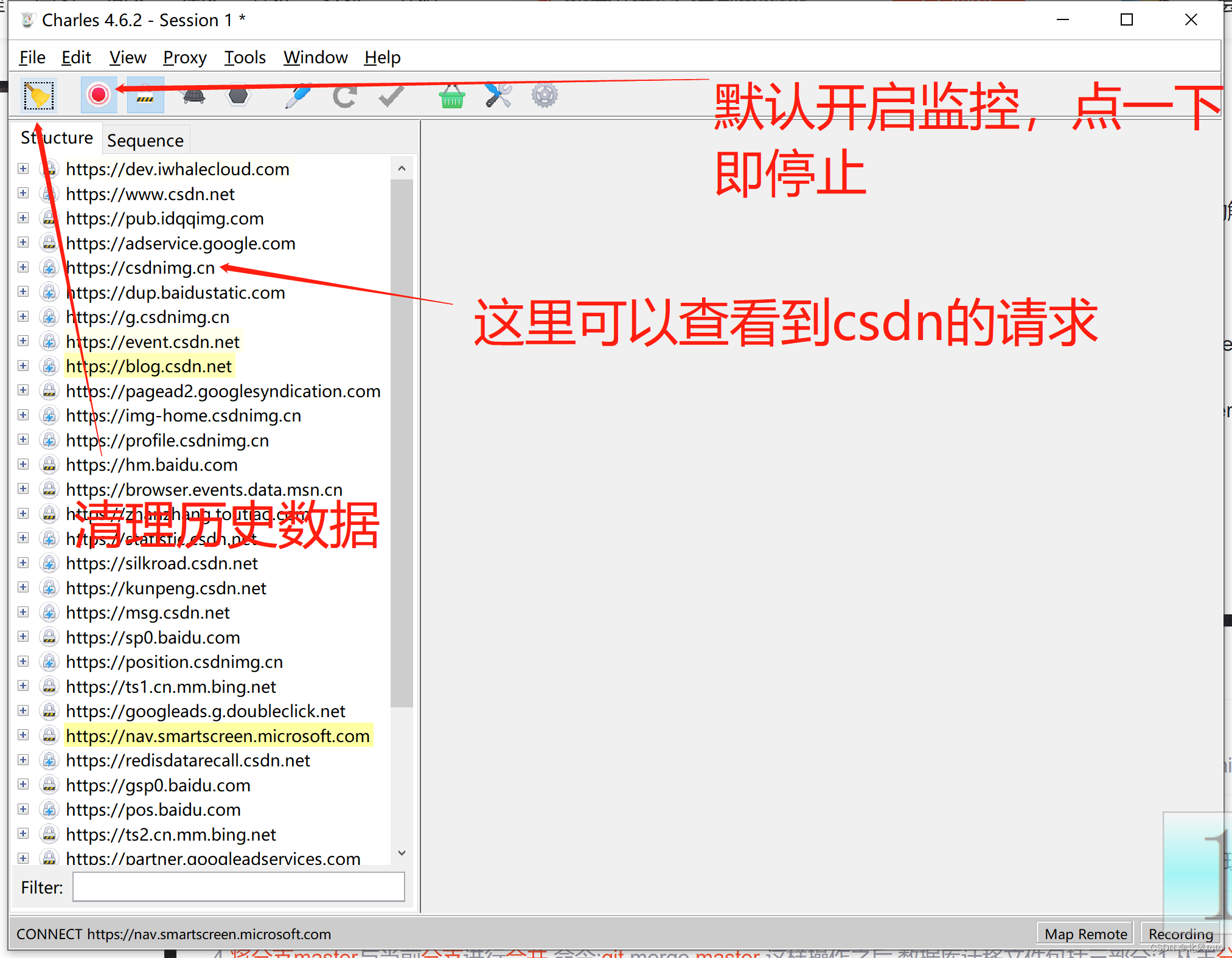Select https://gsp0.baidu.com in the tree
Image resolution: width=1232 pixels, height=958 pixels.
click(x=158, y=785)
